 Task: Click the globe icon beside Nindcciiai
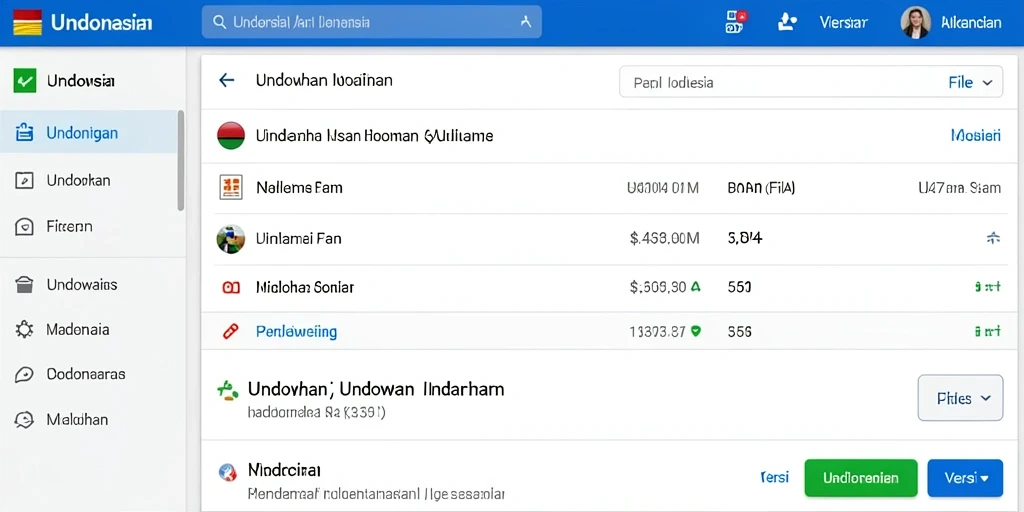click(x=228, y=472)
